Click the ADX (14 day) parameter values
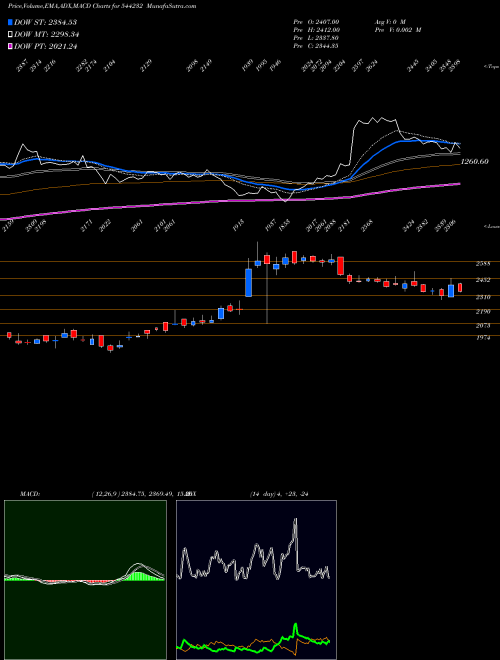The height and width of the screenshot is (660, 500). (x=279, y=494)
